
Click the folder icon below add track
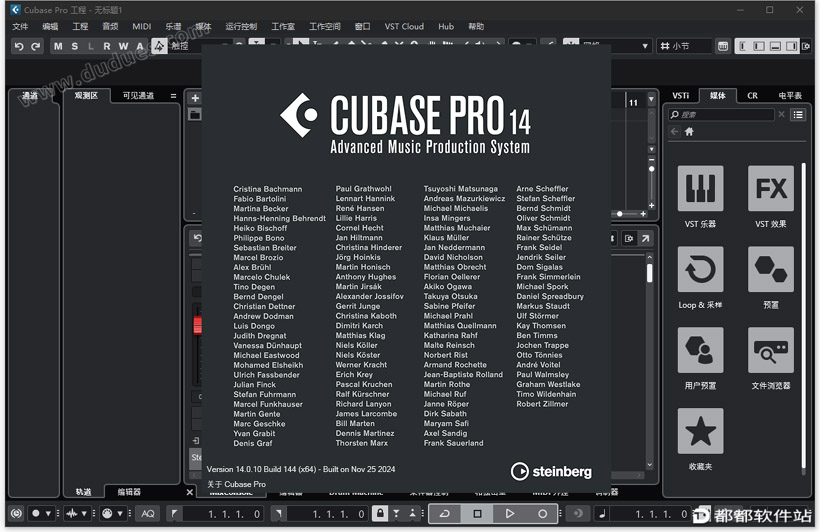[x=195, y=115]
